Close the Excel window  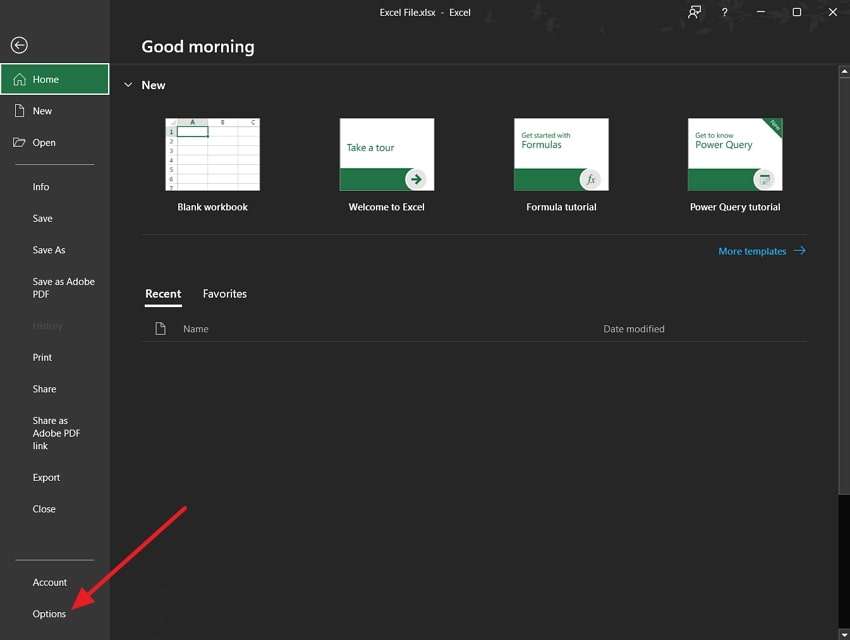pyautogui.click(x=833, y=12)
